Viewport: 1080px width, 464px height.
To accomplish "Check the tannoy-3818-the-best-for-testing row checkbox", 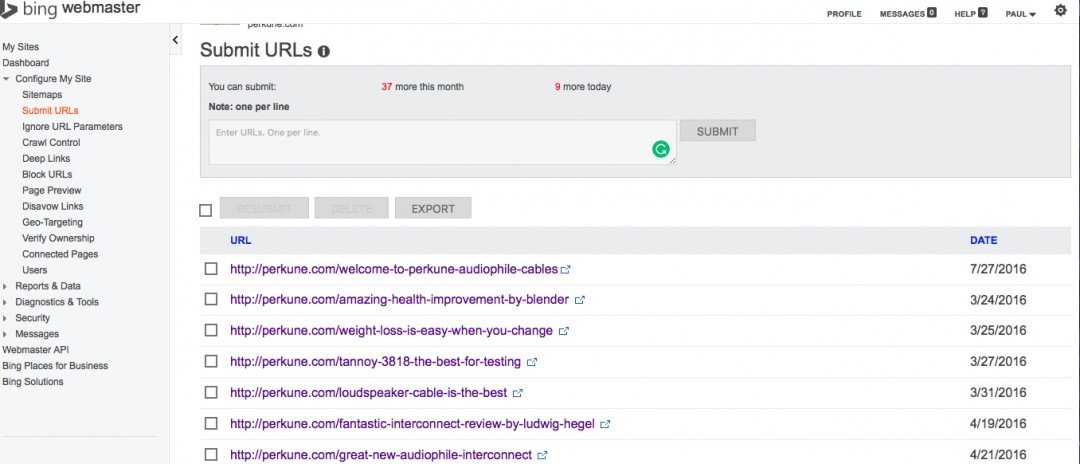I will pos(211,361).
